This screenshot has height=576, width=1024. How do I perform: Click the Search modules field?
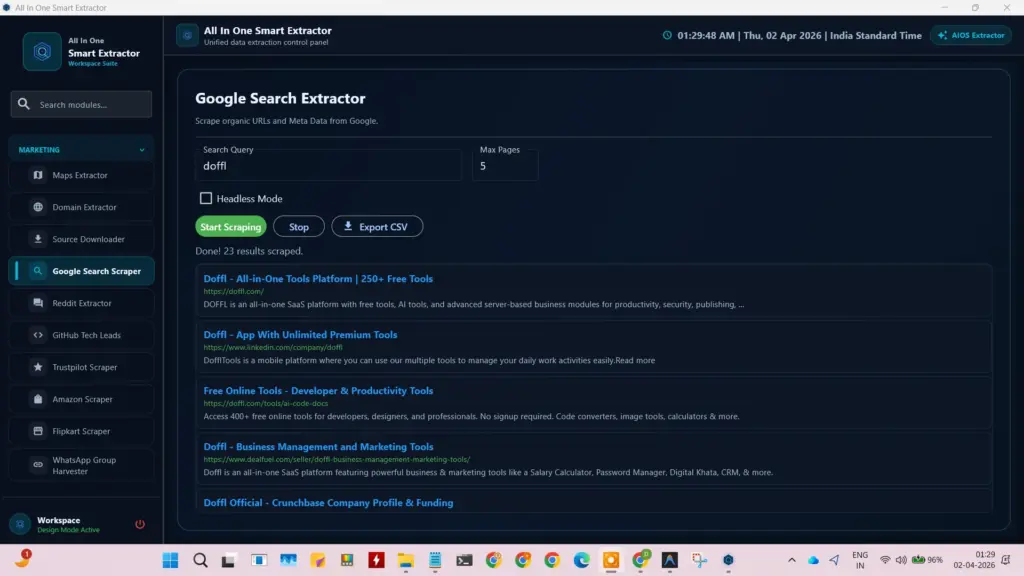pyautogui.click(x=81, y=104)
